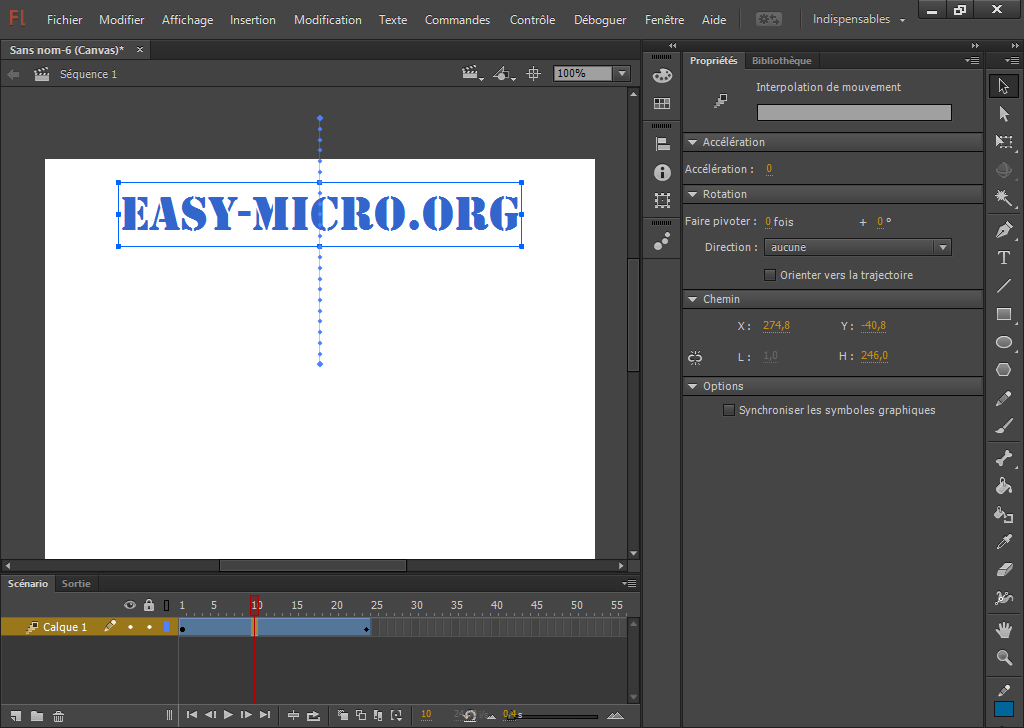Pick the Bone tool
1024x728 pixels.
pyautogui.click(x=1004, y=458)
